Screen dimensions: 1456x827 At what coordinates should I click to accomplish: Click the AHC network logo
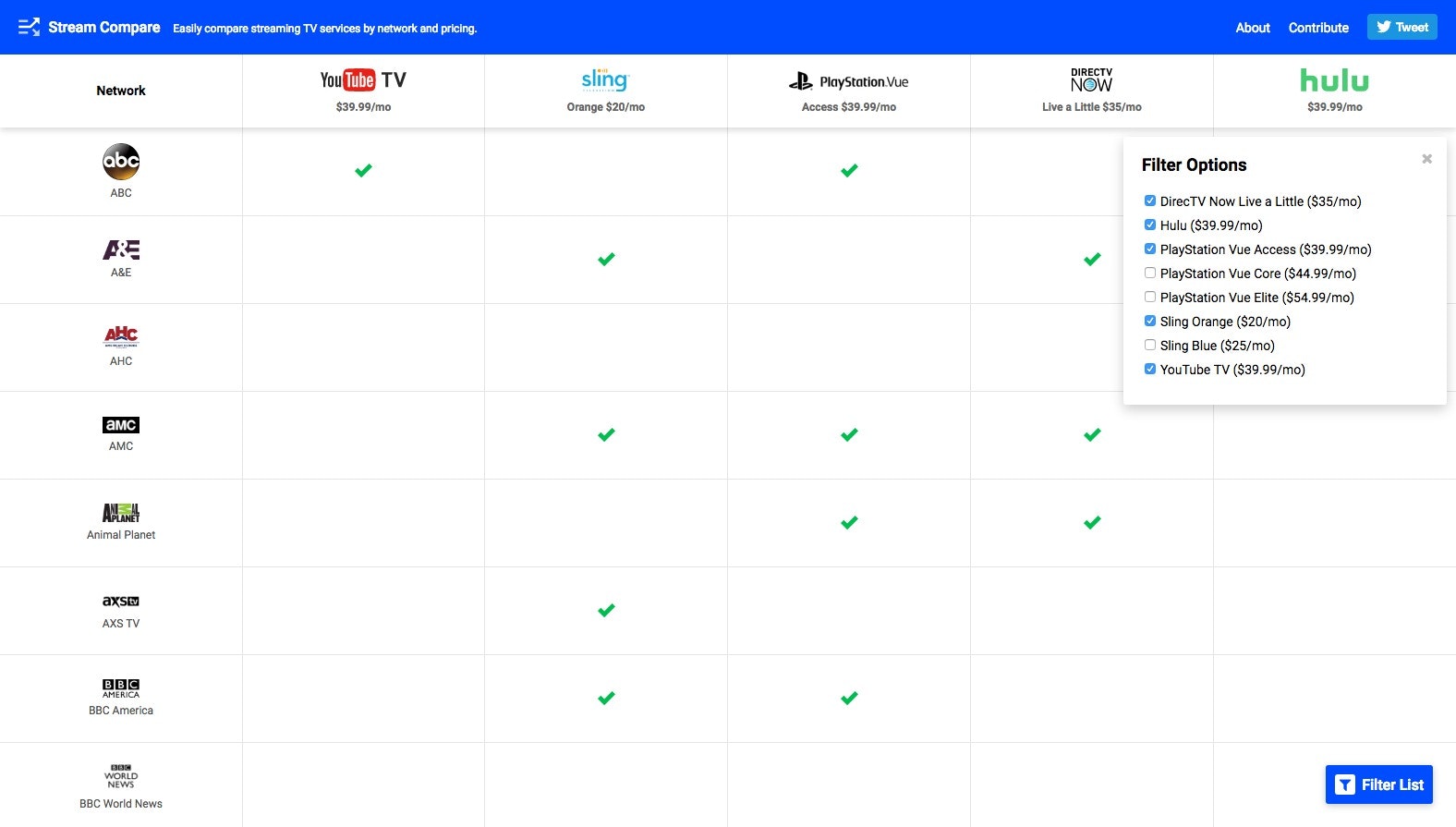(x=121, y=335)
